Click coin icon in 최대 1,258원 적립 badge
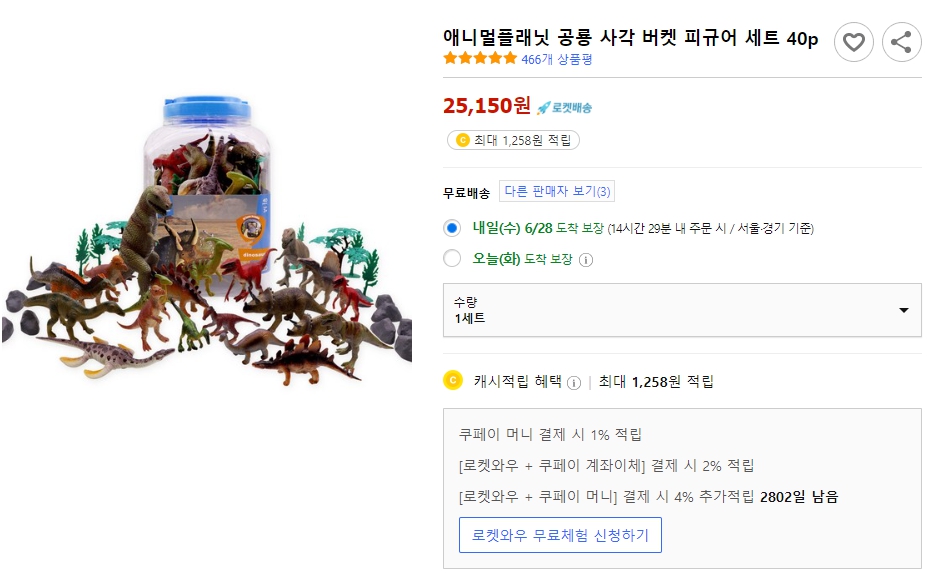The image size is (927, 573). click(462, 140)
